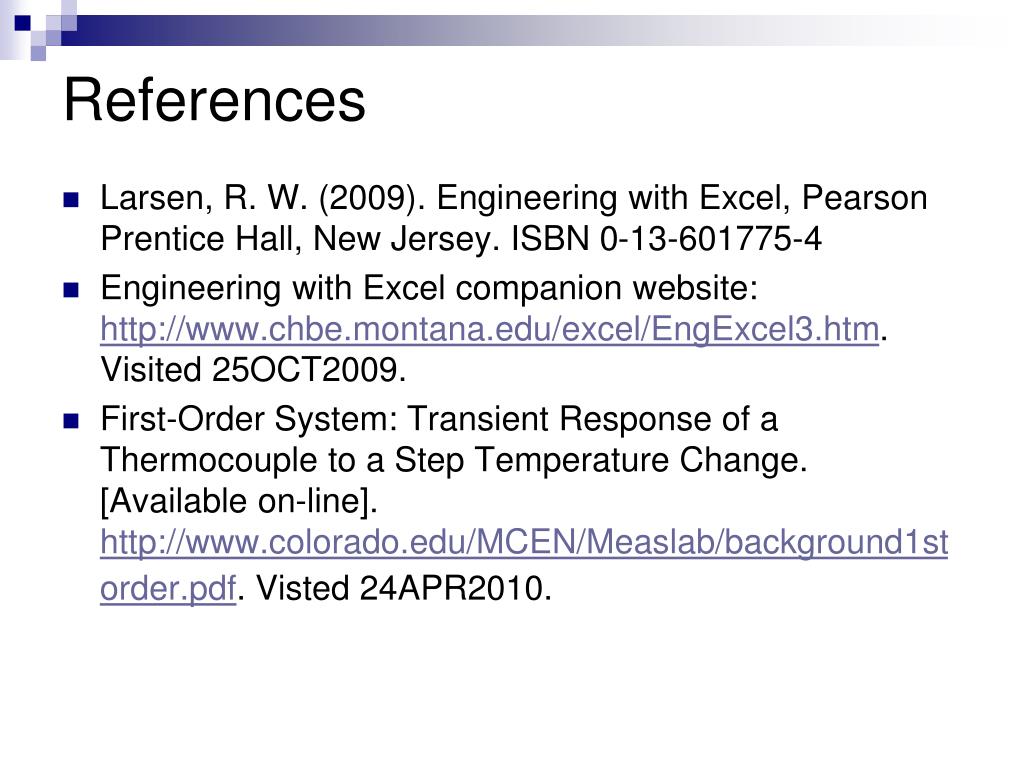Open the colorado.edu Measlab background link
The image size is (1024, 768).
tap(524, 543)
